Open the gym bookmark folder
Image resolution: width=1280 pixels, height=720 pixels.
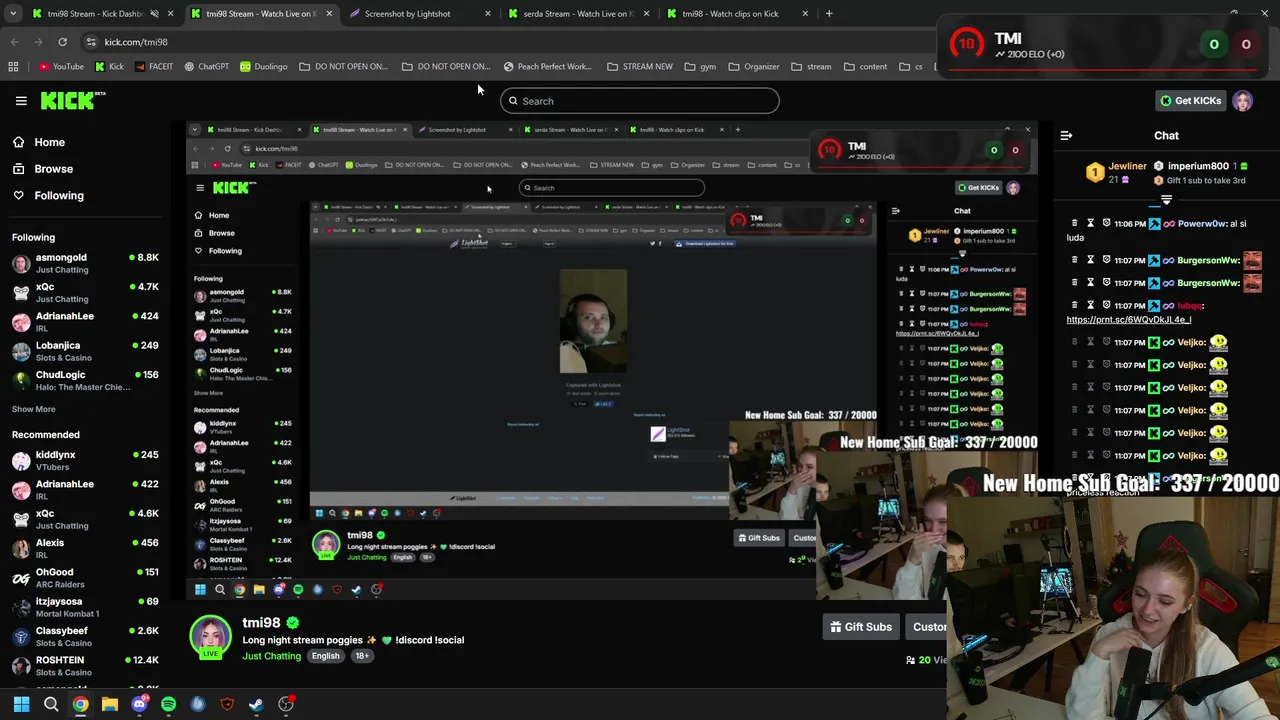[x=700, y=67]
